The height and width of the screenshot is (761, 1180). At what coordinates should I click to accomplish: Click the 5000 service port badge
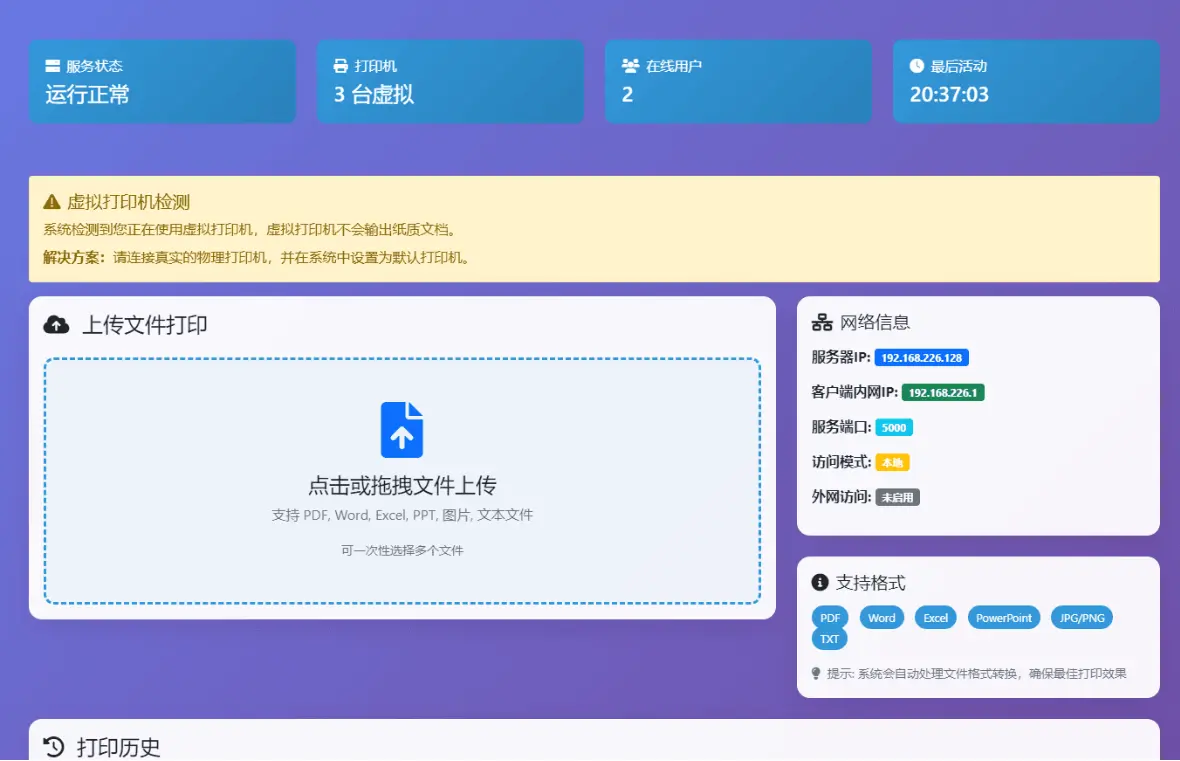[893, 427]
